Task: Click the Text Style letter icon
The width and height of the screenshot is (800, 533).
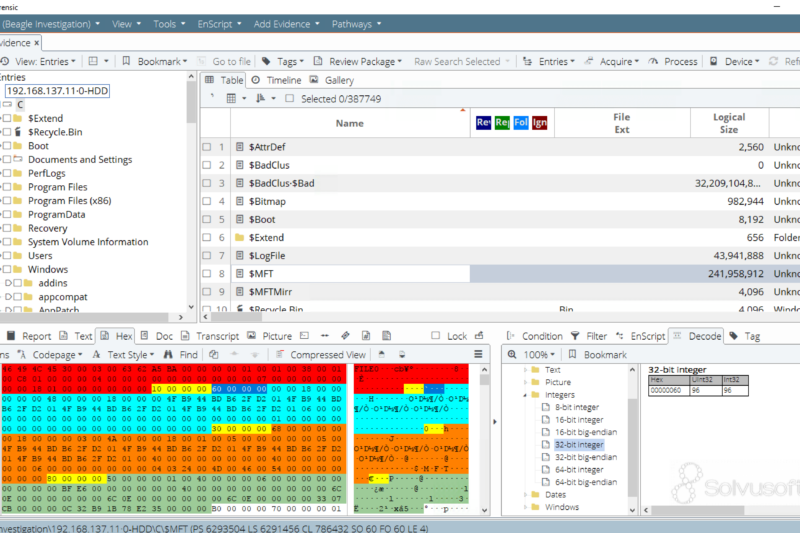Action: pos(96,354)
